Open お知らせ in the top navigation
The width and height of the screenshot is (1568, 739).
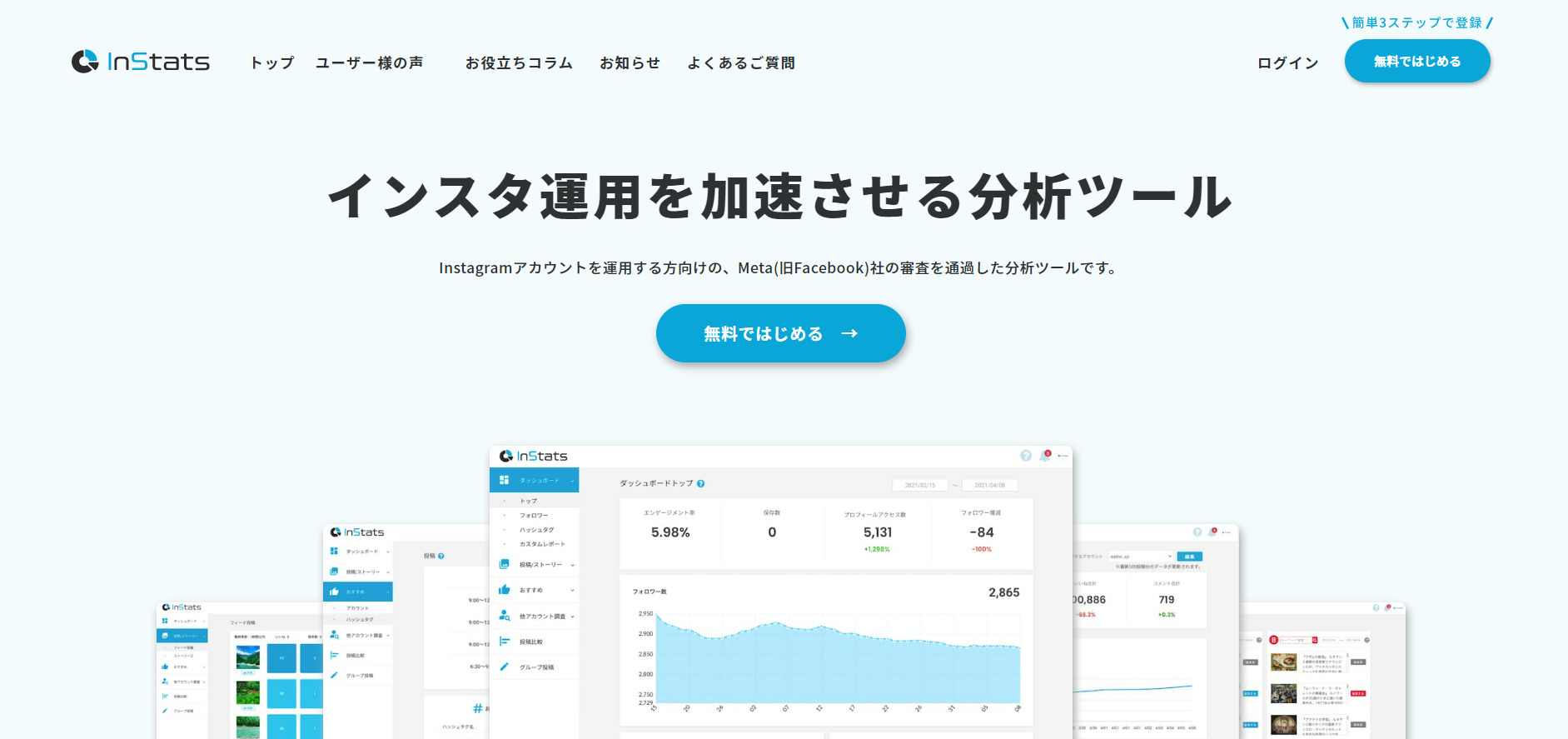[630, 62]
